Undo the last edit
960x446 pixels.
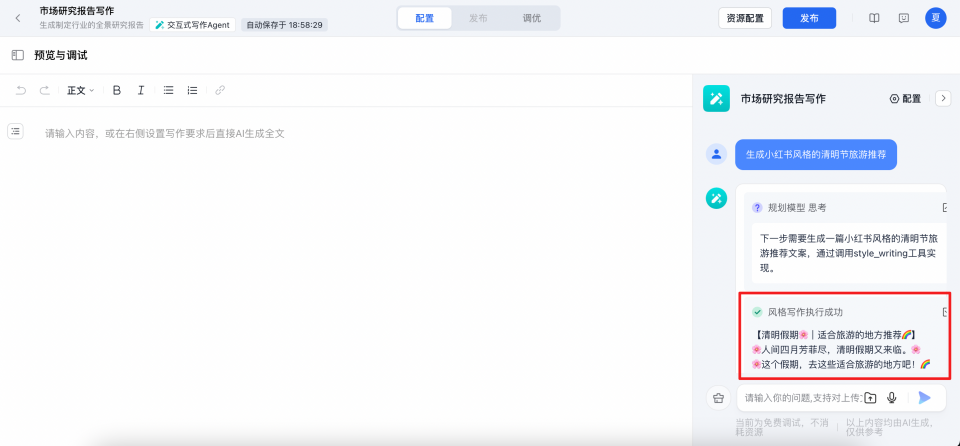point(21,91)
